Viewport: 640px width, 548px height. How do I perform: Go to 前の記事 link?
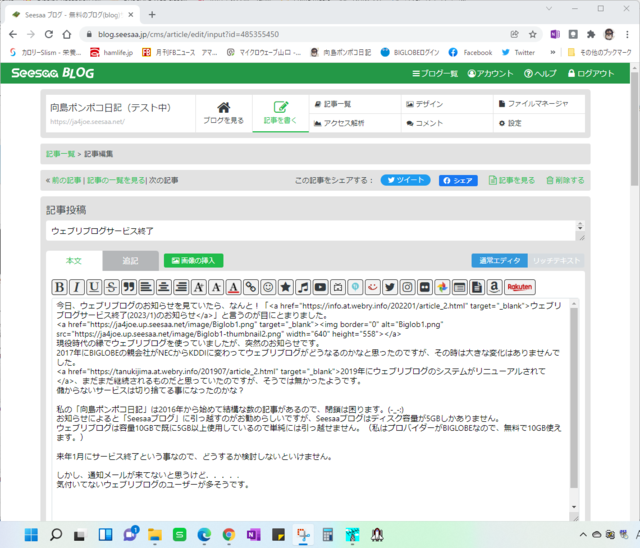[66, 180]
